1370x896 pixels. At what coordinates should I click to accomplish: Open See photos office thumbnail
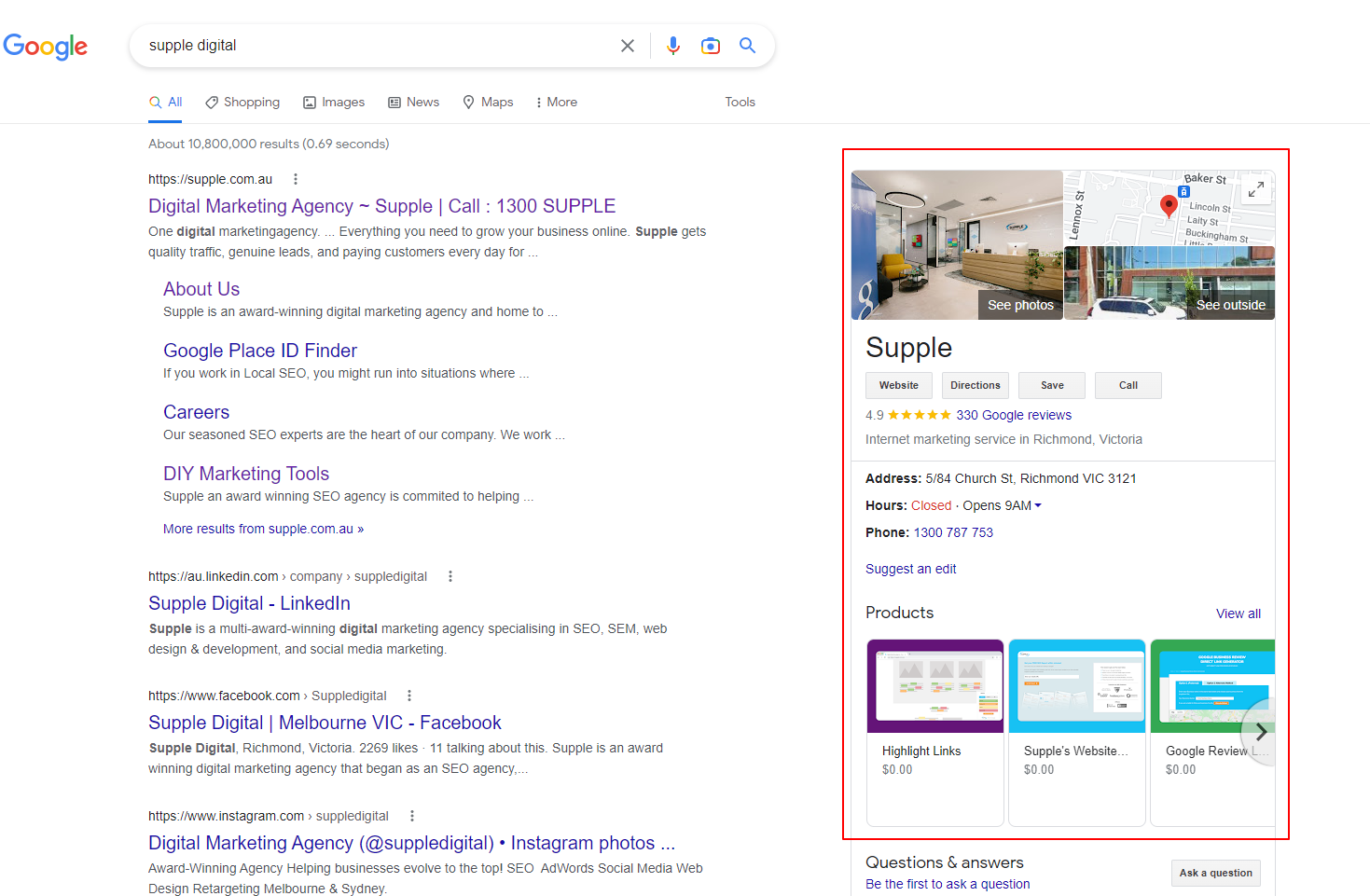pos(957,245)
